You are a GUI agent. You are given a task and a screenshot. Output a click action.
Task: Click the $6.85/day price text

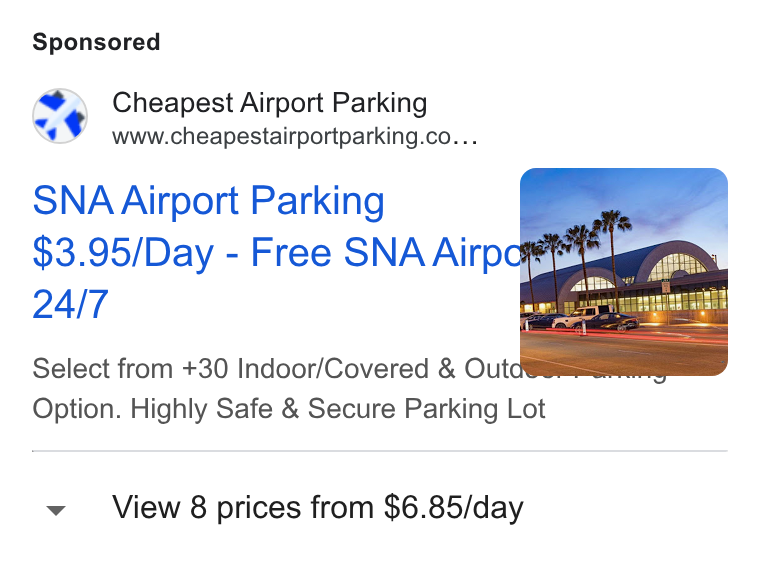click(x=454, y=507)
